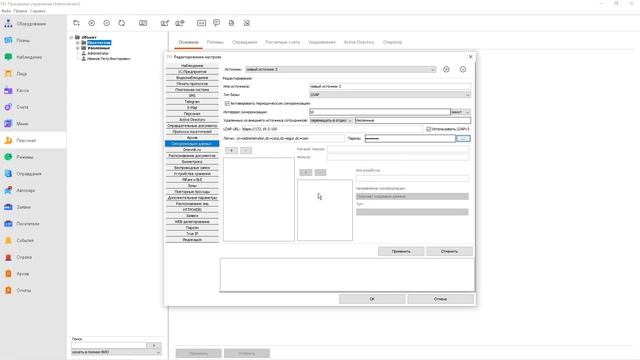Image resolution: width=640 pixels, height=360 pixels.
Task: Toggle the use LDAPv3 checkbox
Action: (429, 129)
